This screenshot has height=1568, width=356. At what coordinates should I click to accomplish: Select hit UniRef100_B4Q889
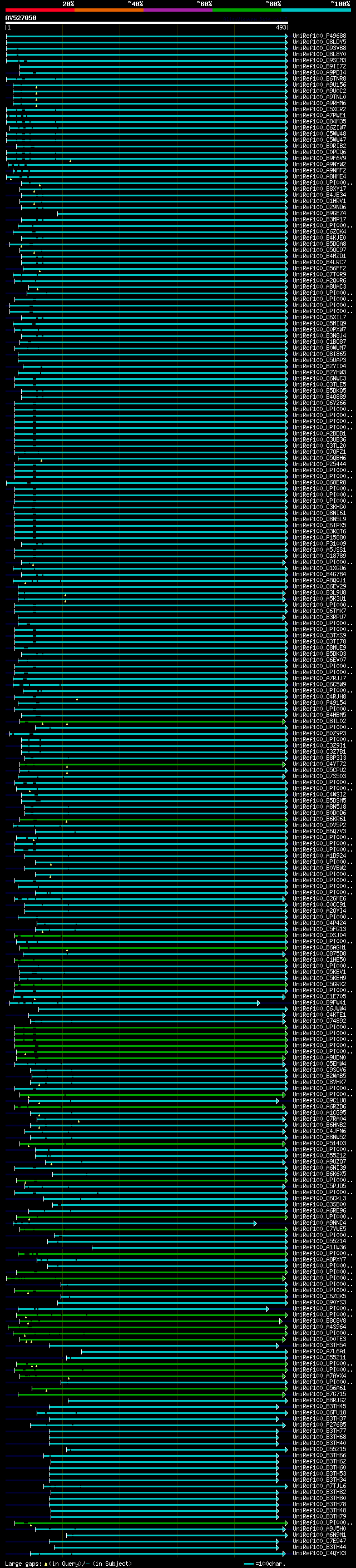[319, 397]
